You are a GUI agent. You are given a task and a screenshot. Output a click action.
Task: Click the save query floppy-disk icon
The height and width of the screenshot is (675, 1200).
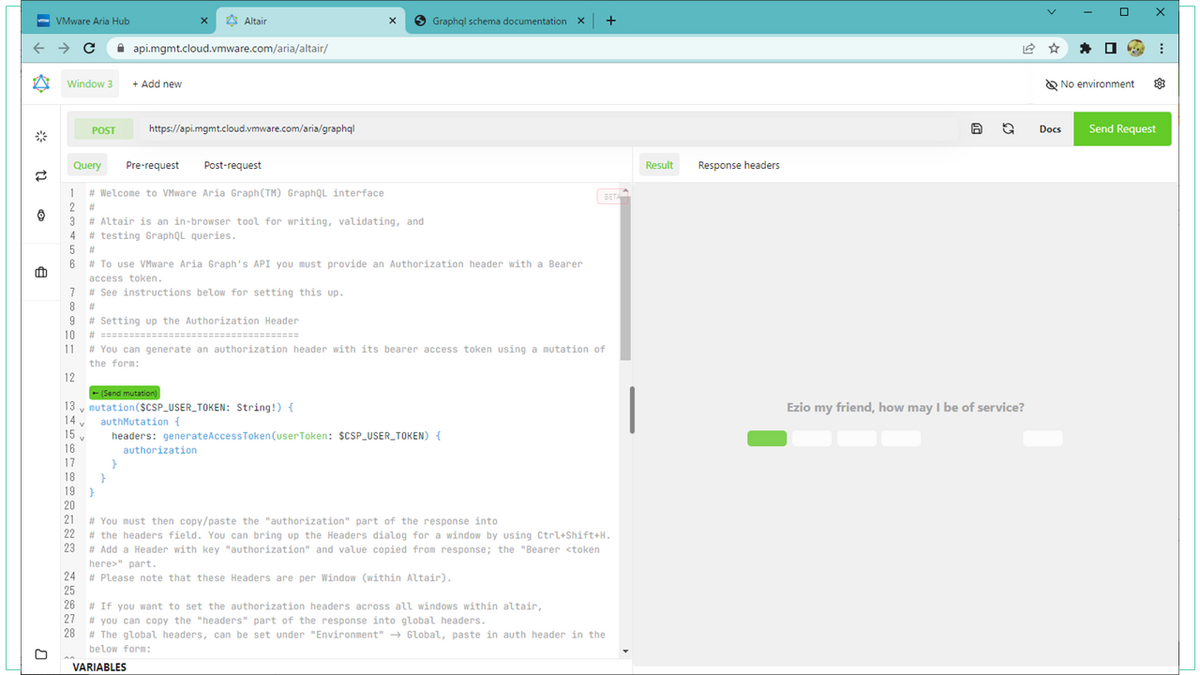(977, 129)
